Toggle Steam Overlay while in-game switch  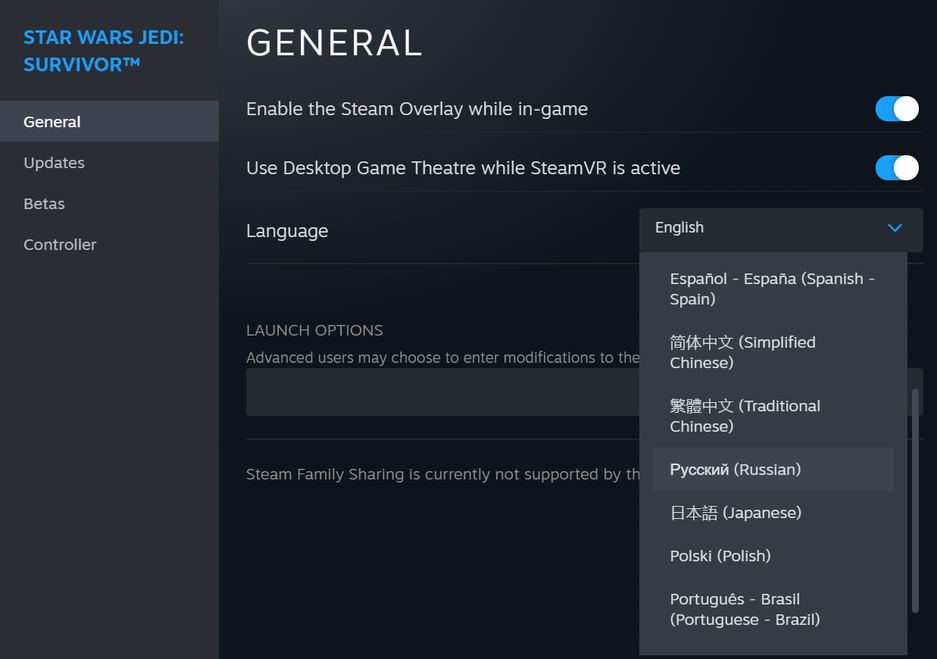pos(896,109)
